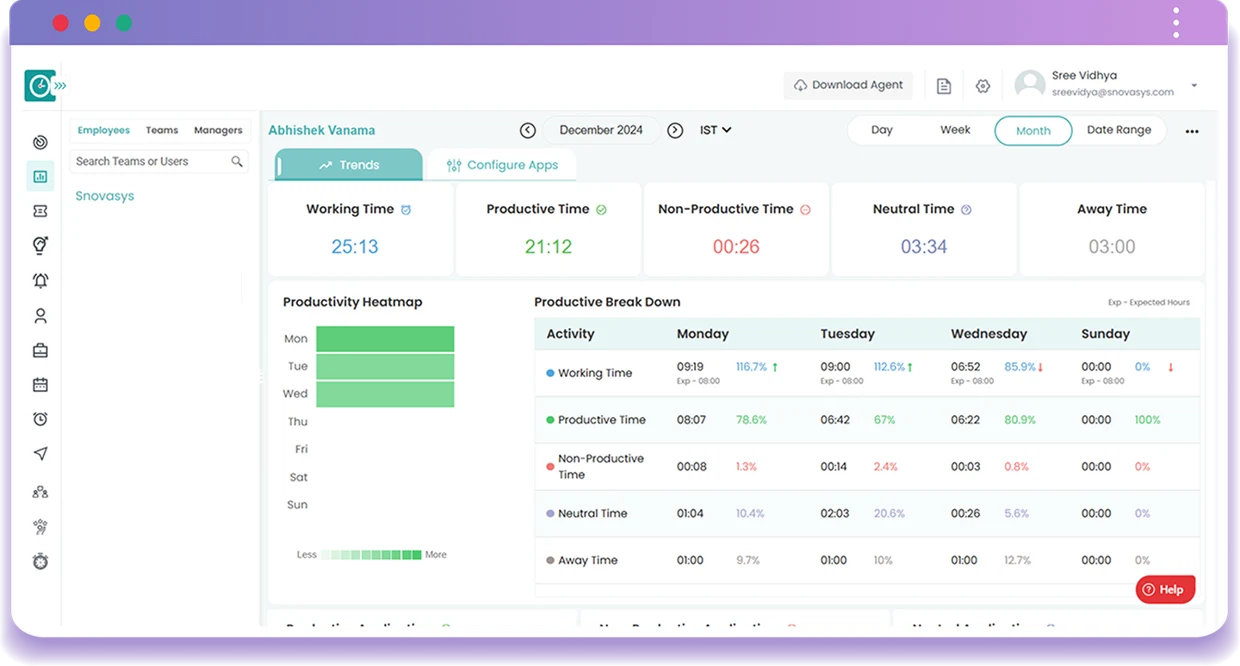Switch to the Week view toggle
Viewport: 1240px width, 666px height.
[x=955, y=129]
